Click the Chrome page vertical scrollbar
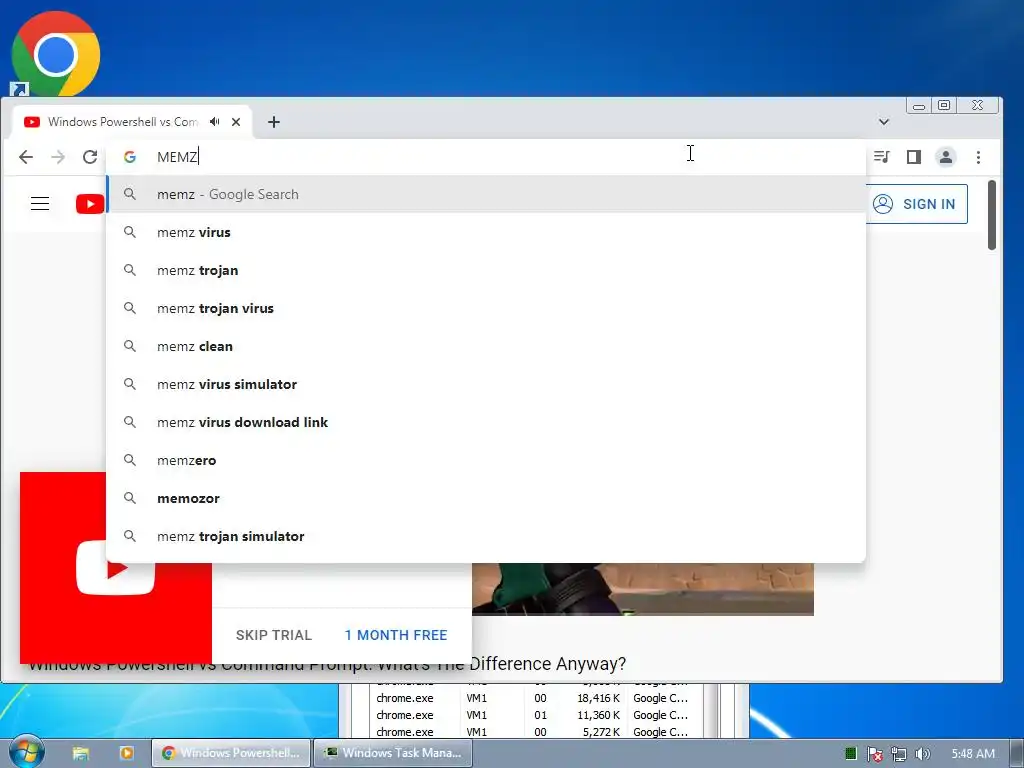 click(x=992, y=216)
